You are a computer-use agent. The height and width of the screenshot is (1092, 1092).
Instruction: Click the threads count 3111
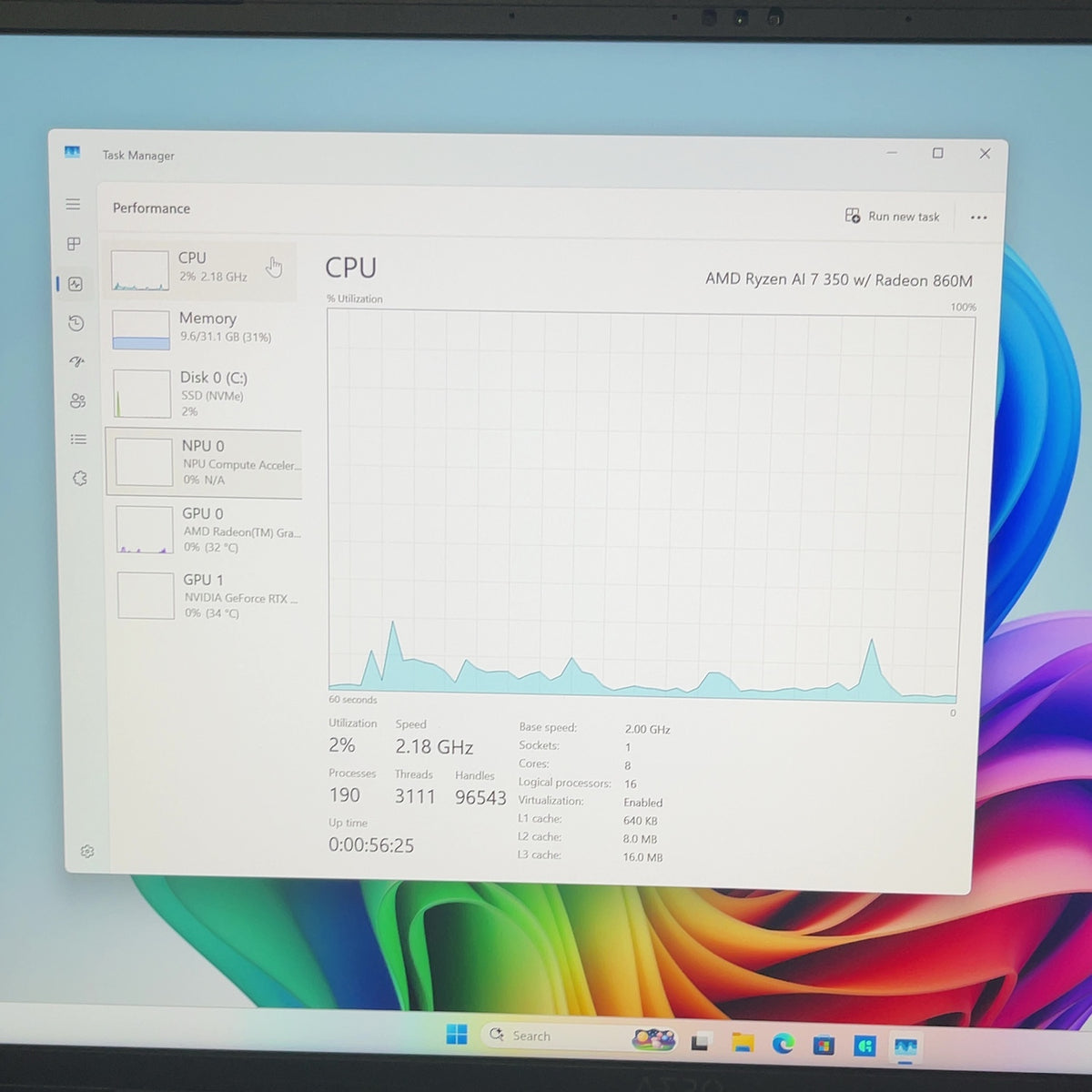tap(415, 796)
